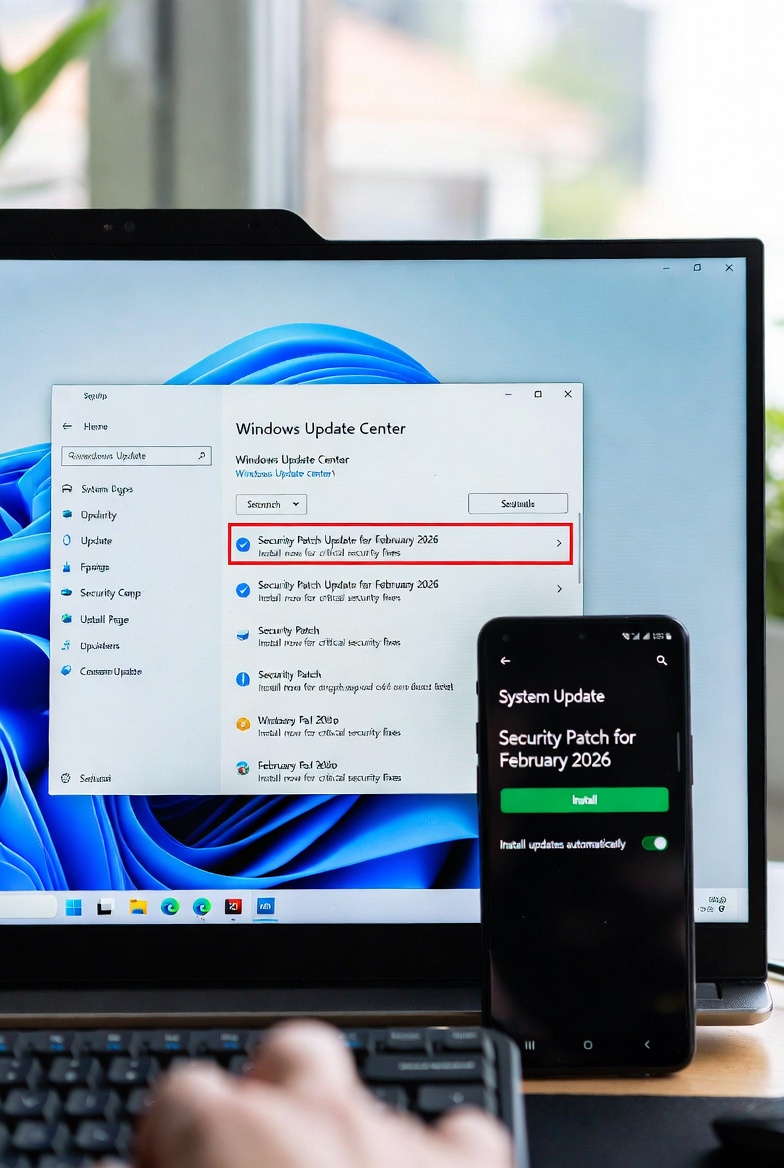Tap the search magnifier on the phone screen
784x1168 pixels.
(661, 660)
